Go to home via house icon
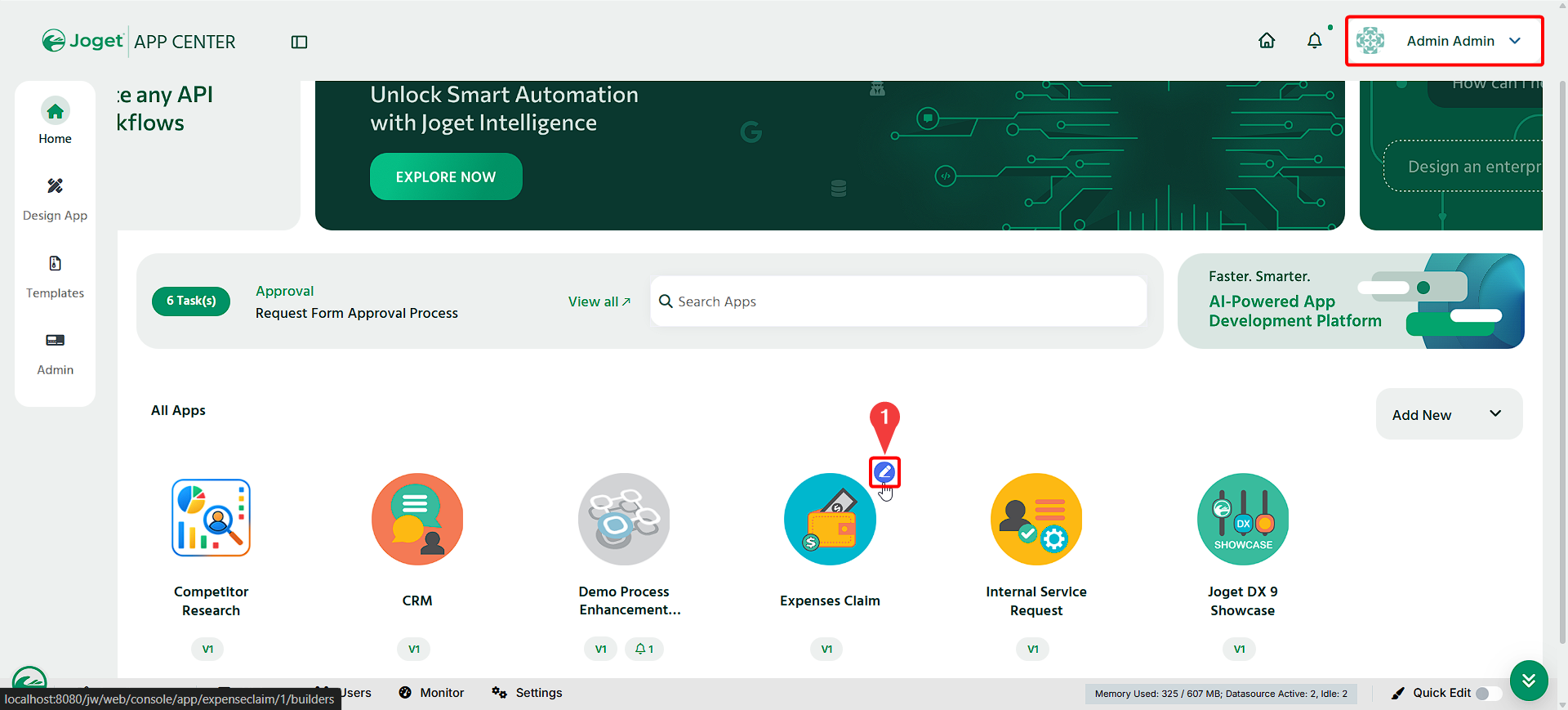Viewport: 1568px width, 710px height. point(1267,41)
